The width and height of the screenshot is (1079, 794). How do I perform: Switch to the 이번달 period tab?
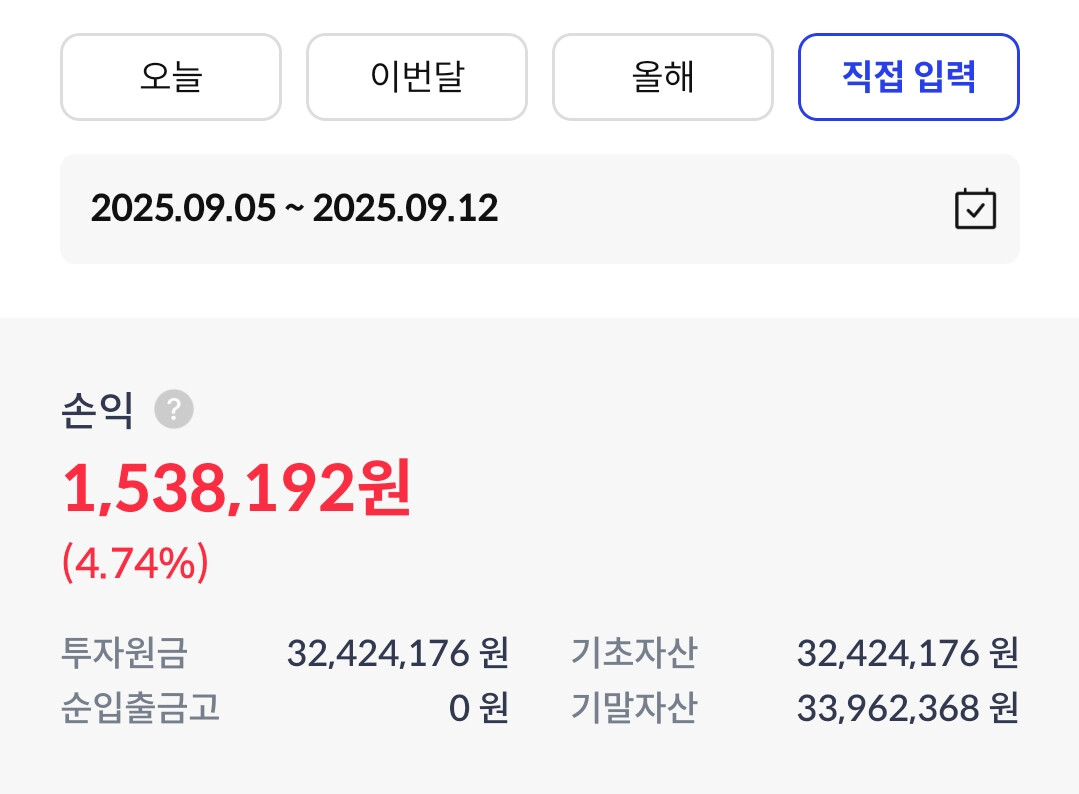[x=416, y=78]
